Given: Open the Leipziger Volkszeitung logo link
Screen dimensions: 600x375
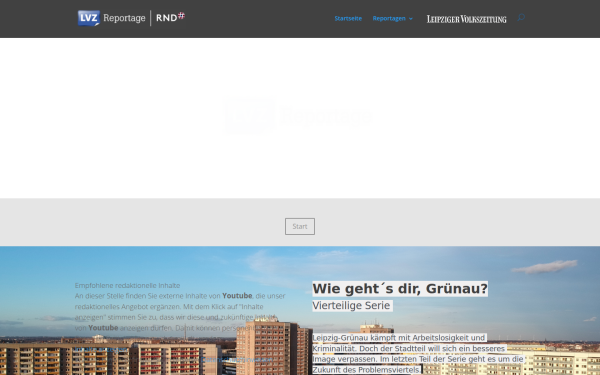Looking at the screenshot, I should (466, 19).
